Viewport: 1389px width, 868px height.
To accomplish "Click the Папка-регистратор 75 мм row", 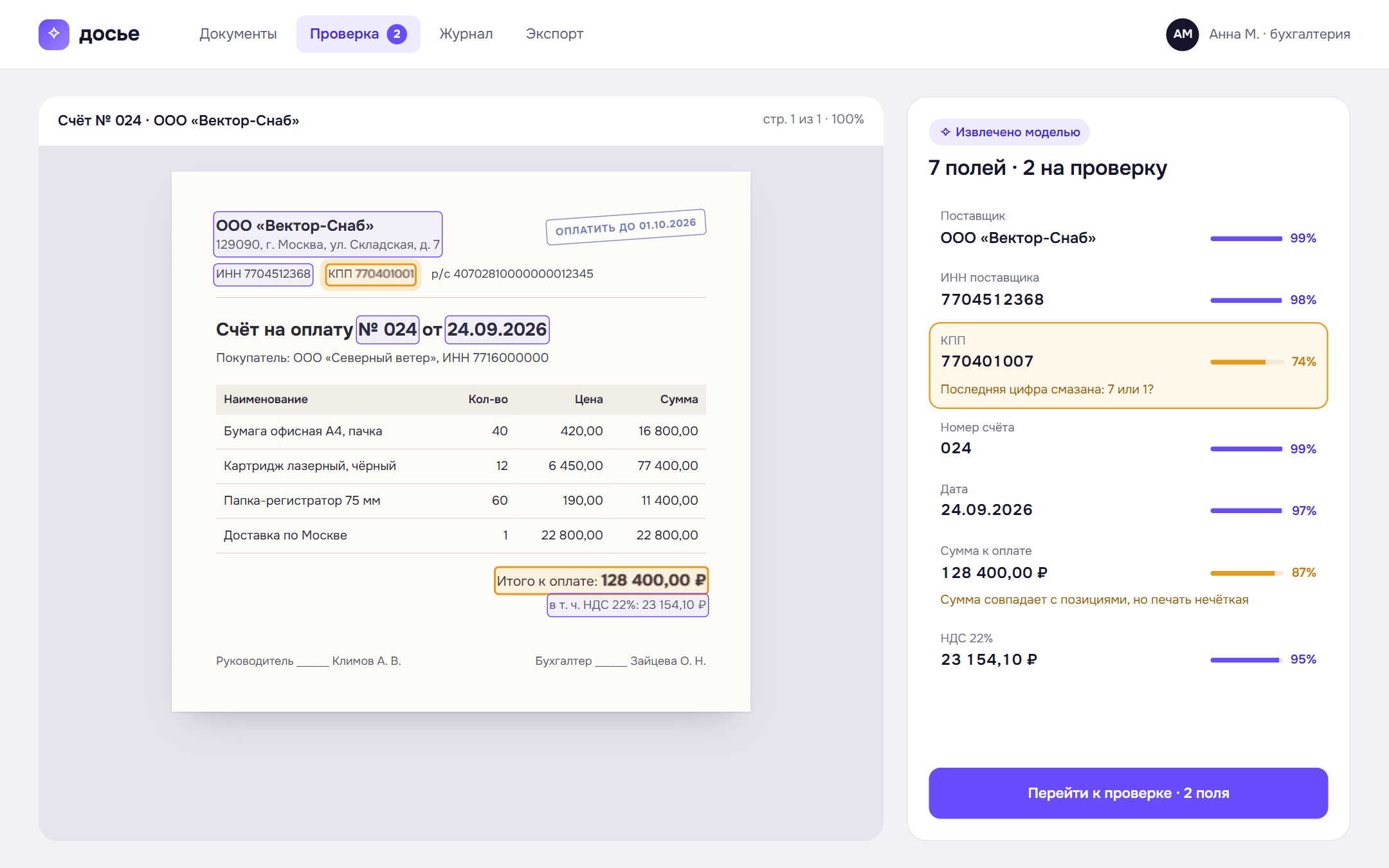I will pos(461,501).
